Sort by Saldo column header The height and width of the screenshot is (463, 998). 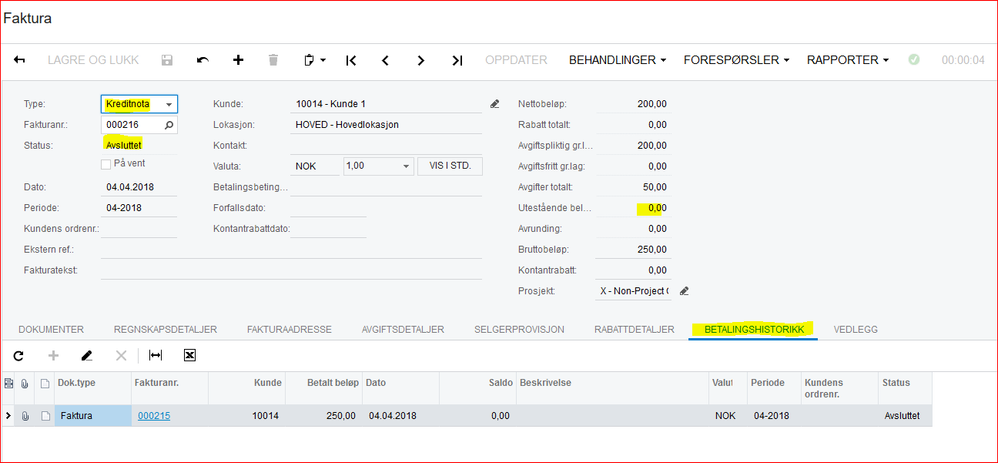coord(477,388)
